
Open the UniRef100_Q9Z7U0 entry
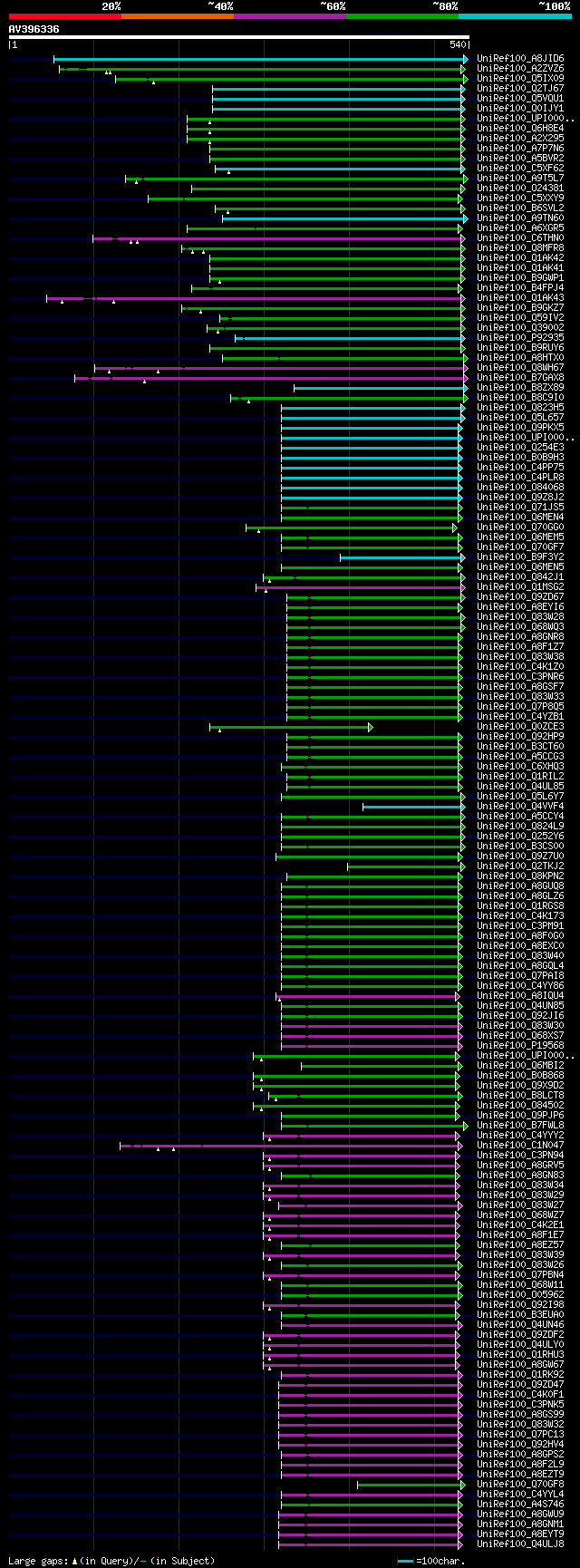point(520,857)
